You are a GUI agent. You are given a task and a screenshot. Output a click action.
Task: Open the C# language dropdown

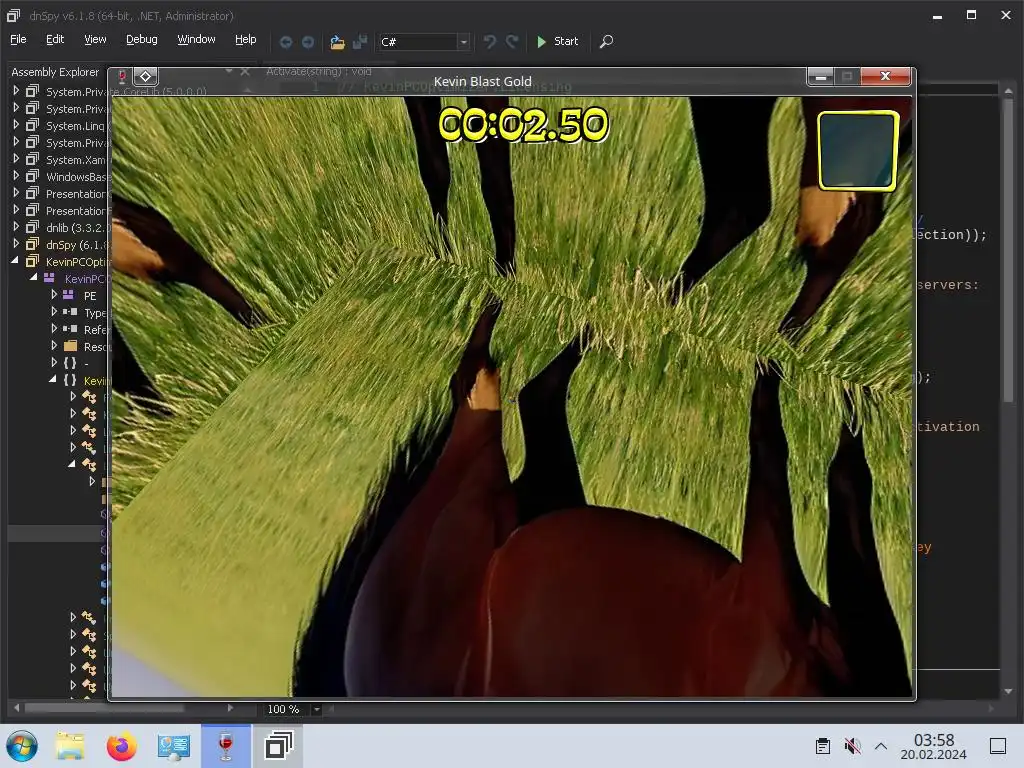463,42
